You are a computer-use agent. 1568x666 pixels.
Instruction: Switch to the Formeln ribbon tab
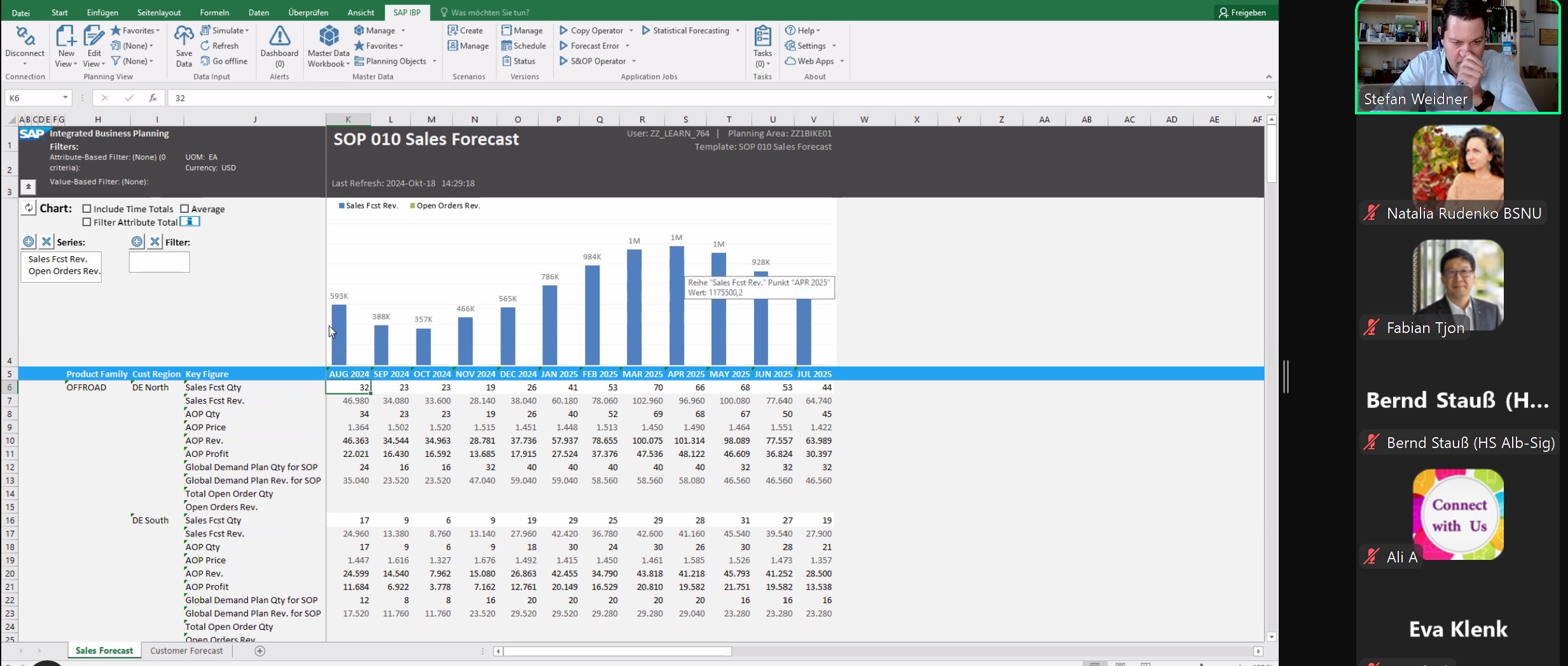click(x=214, y=13)
